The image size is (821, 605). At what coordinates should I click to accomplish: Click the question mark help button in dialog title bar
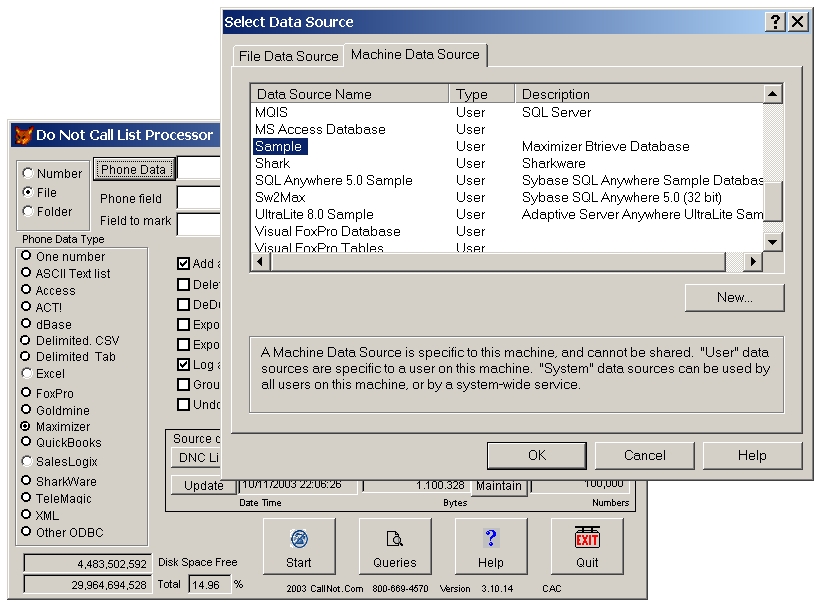coord(774,22)
